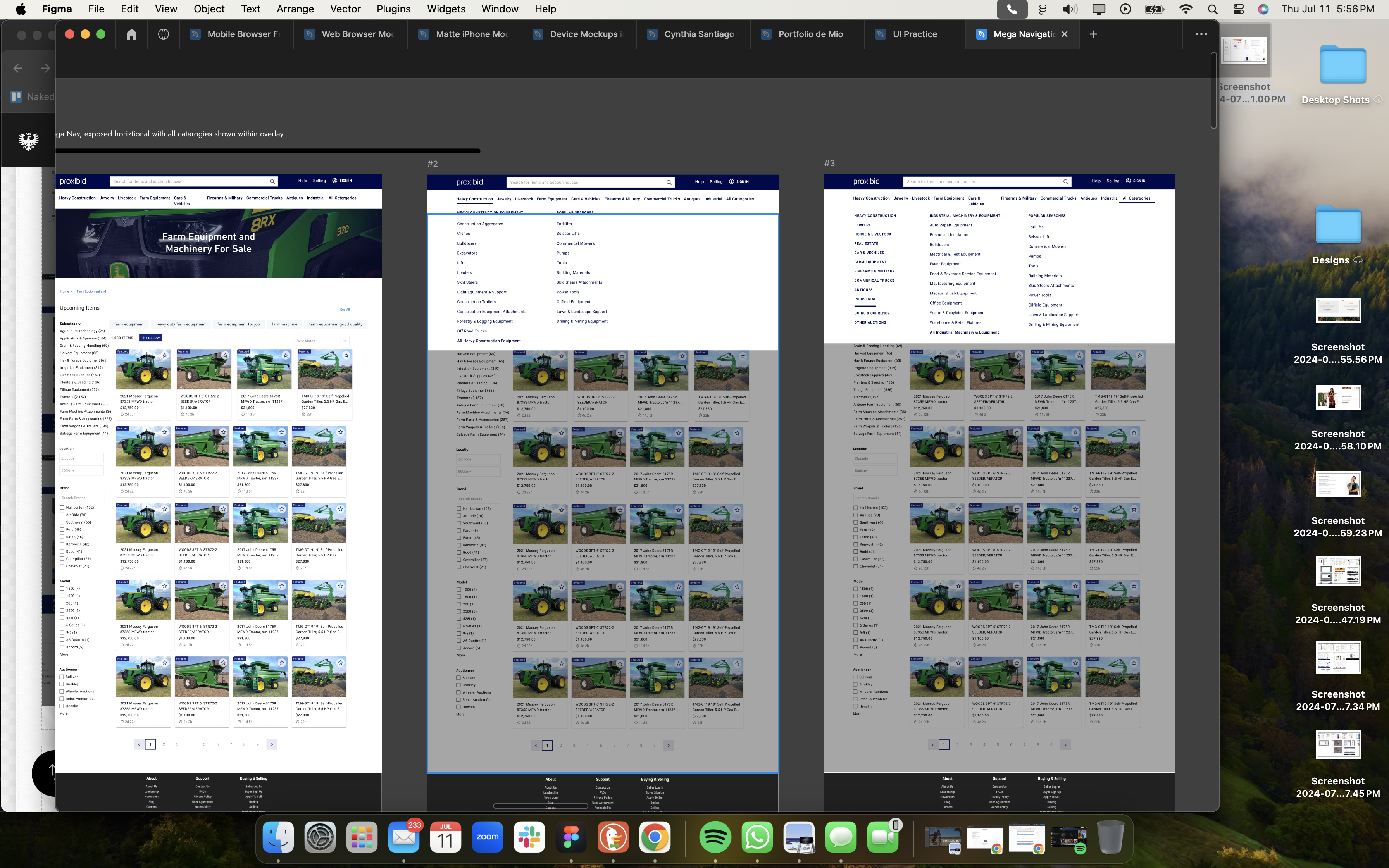
Task: Select the heavy duty farm equipment chip
Action: [x=180, y=324]
